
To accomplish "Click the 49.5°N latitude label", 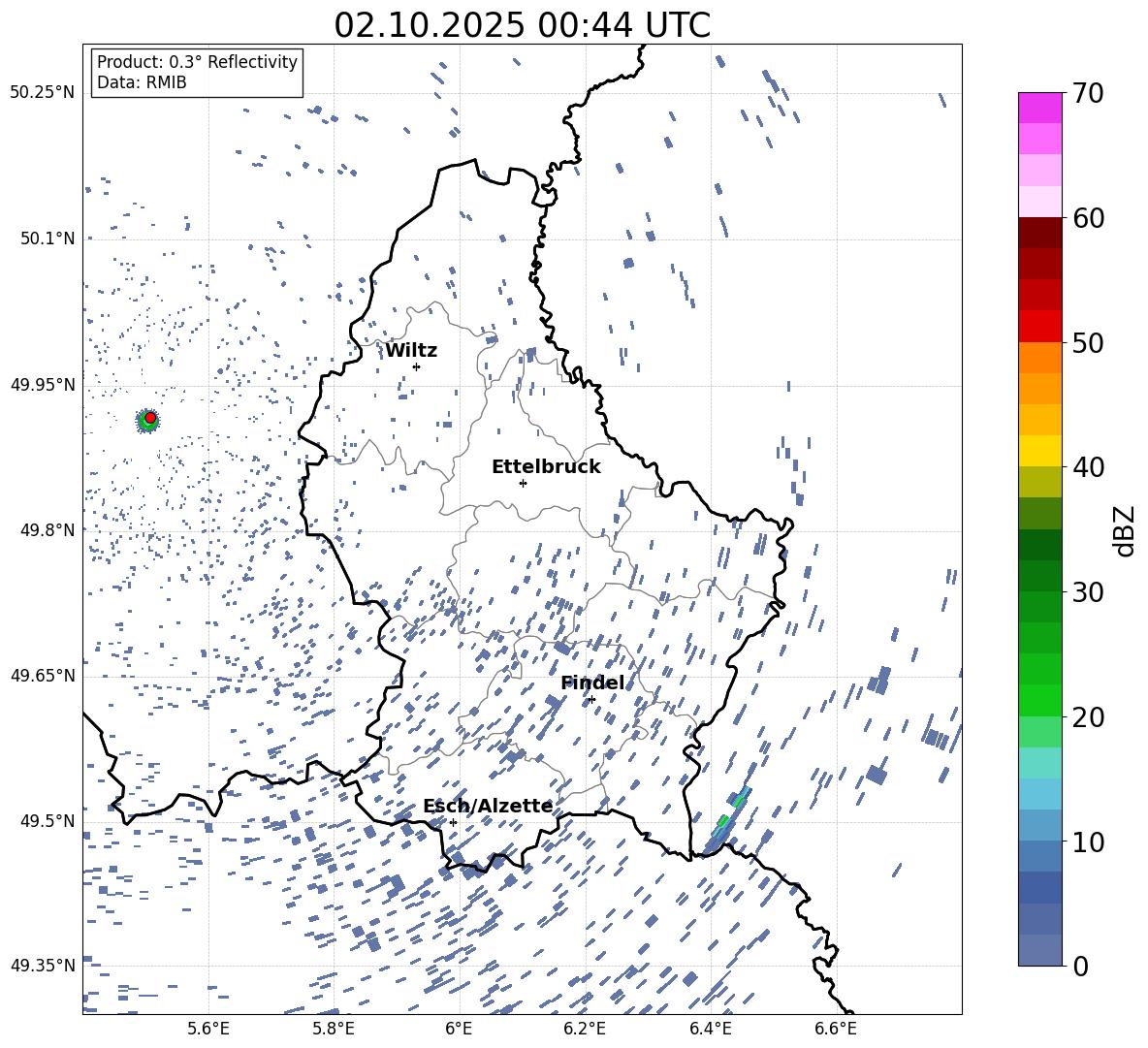I will pos(48,821).
